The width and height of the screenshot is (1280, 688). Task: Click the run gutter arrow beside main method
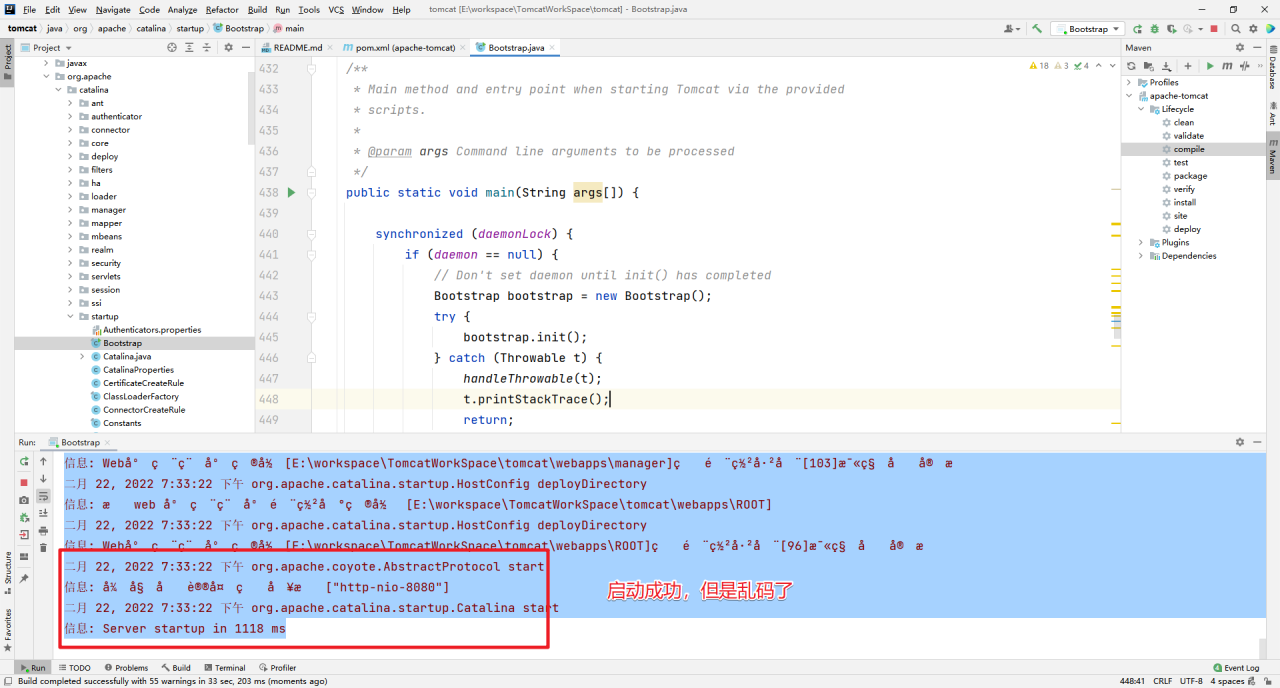click(292, 192)
